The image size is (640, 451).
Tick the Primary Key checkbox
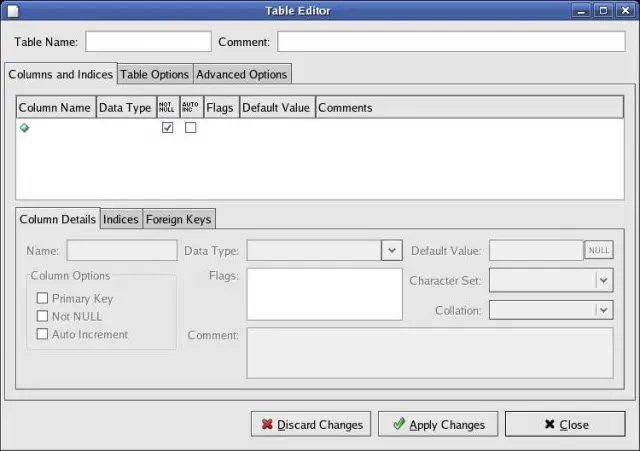pyautogui.click(x=42, y=298)
